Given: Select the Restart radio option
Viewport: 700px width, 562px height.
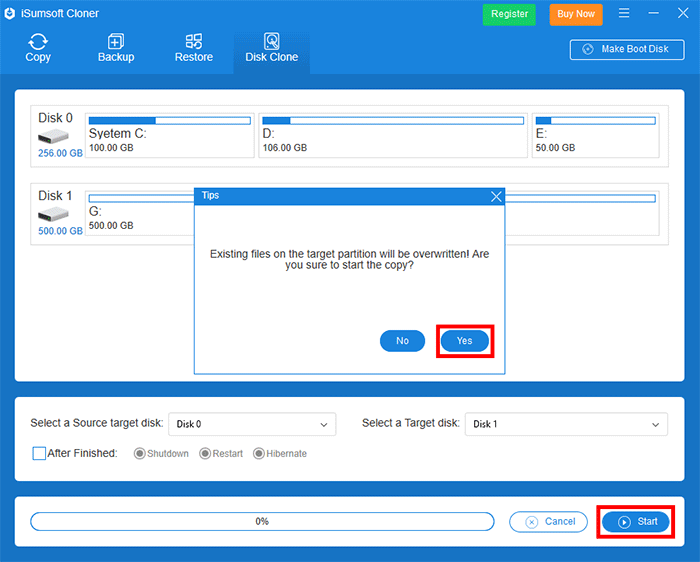Looking at the screenshot, I should 205,454.
